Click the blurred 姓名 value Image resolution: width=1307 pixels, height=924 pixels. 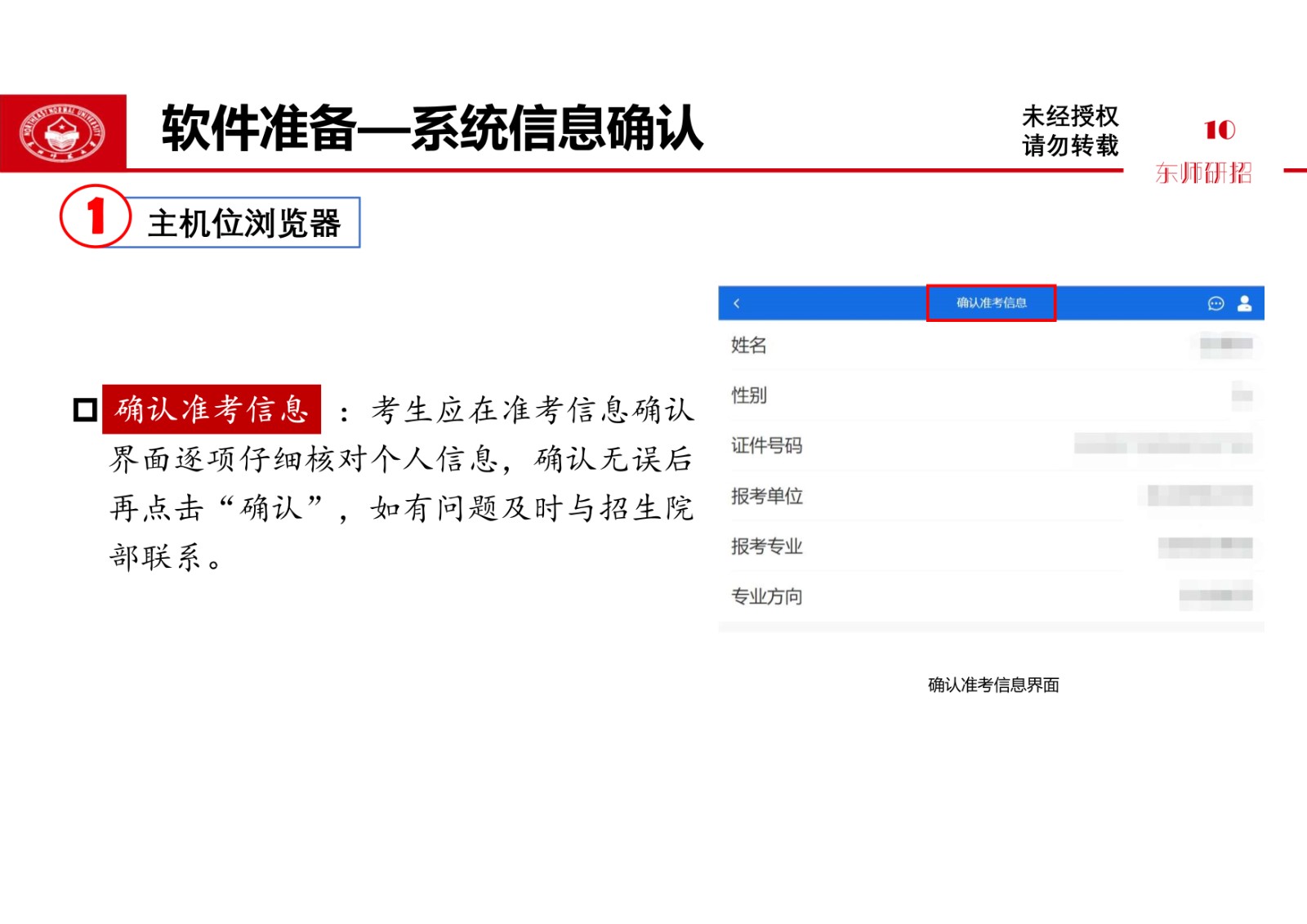pyautogui.click(x=1226, y=344)
